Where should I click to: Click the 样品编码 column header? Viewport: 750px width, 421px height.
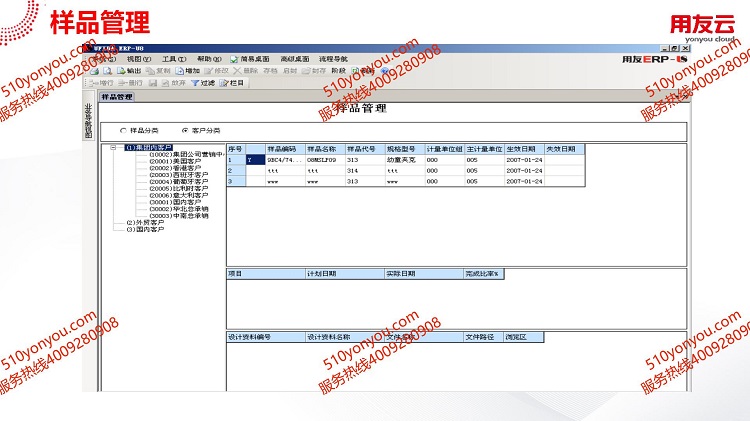(283, 148)
